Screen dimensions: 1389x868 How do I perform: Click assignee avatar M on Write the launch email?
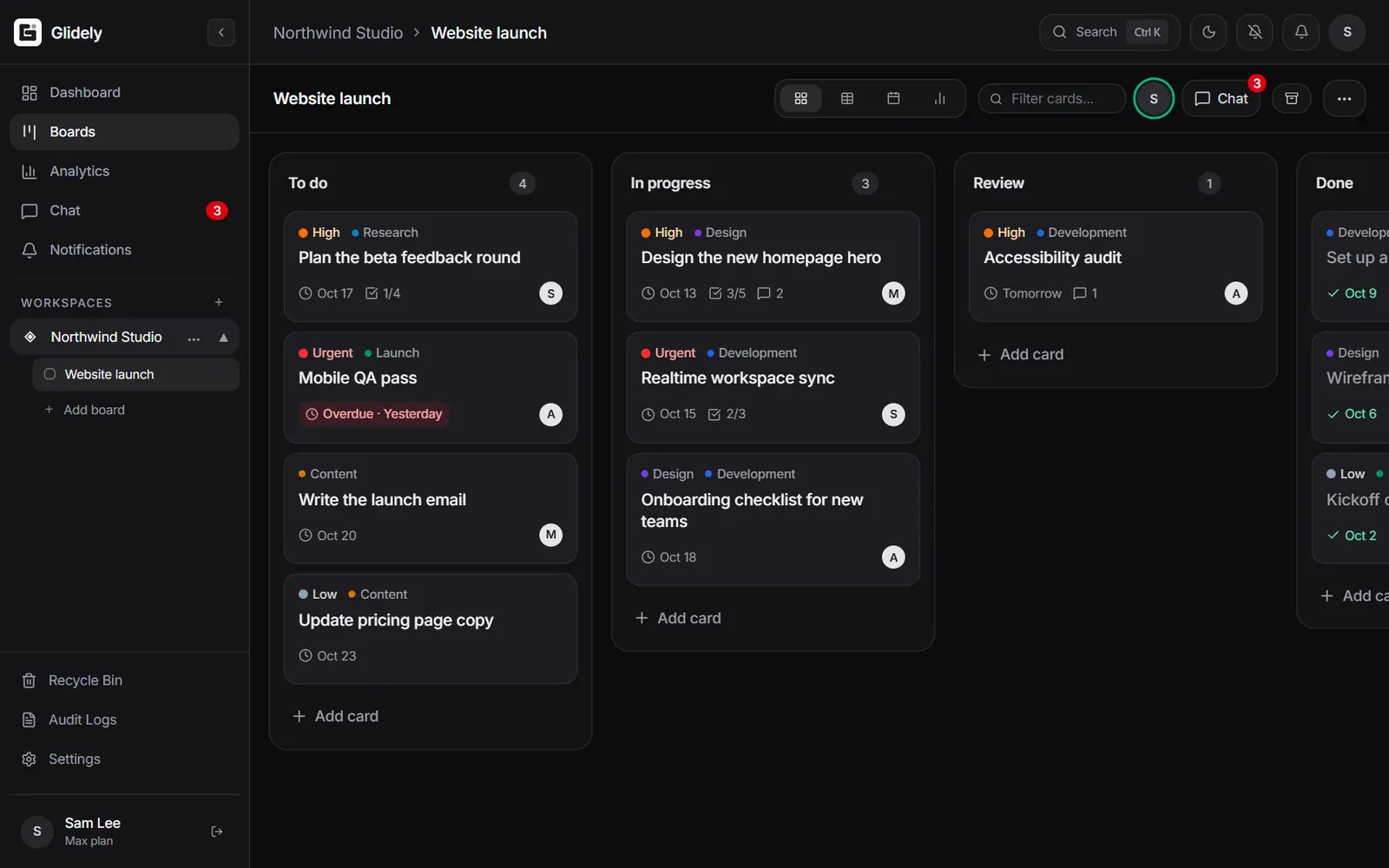[550, 535]
